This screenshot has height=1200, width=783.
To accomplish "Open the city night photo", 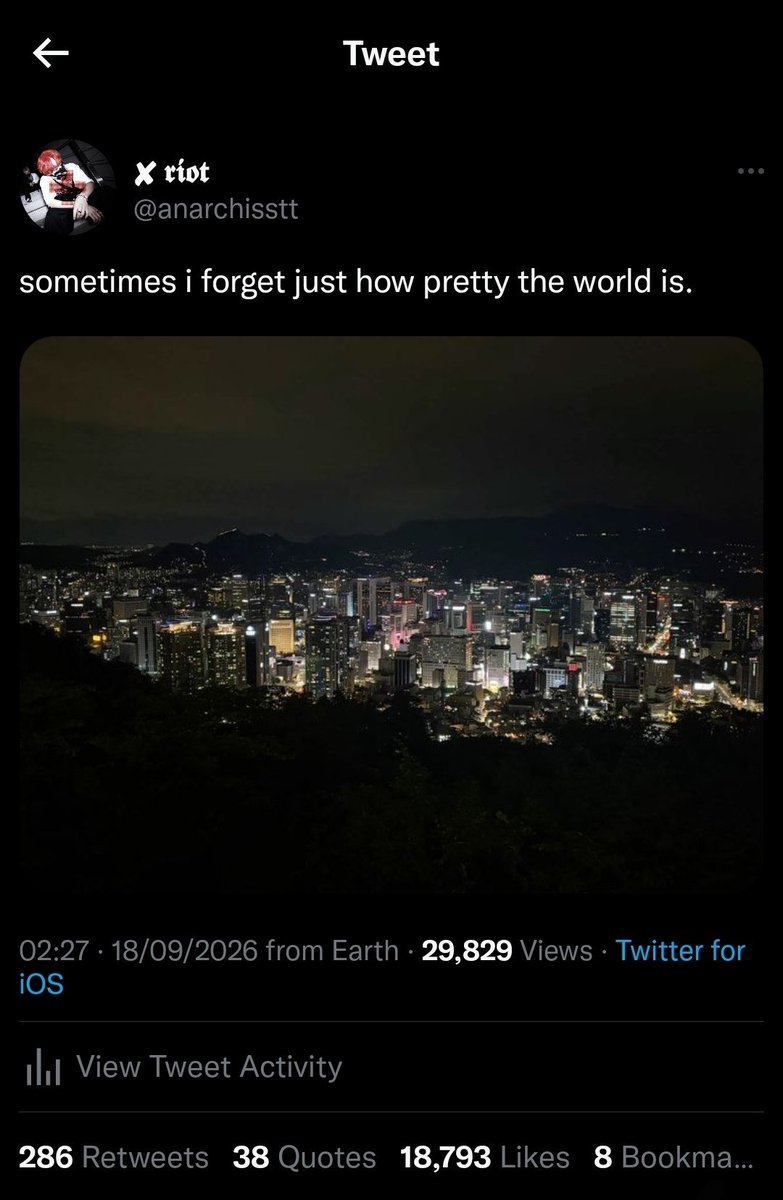I will 391,615.
